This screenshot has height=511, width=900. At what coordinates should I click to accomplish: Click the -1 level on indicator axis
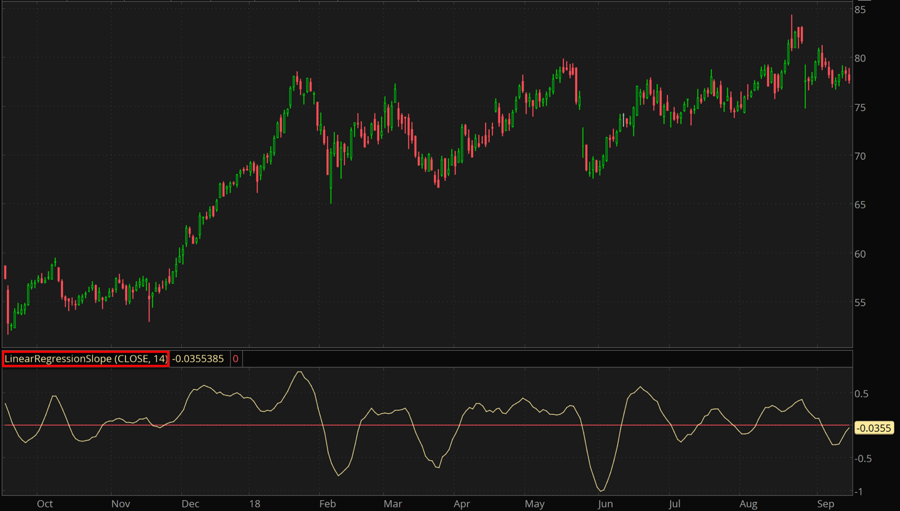coord(860,491)
